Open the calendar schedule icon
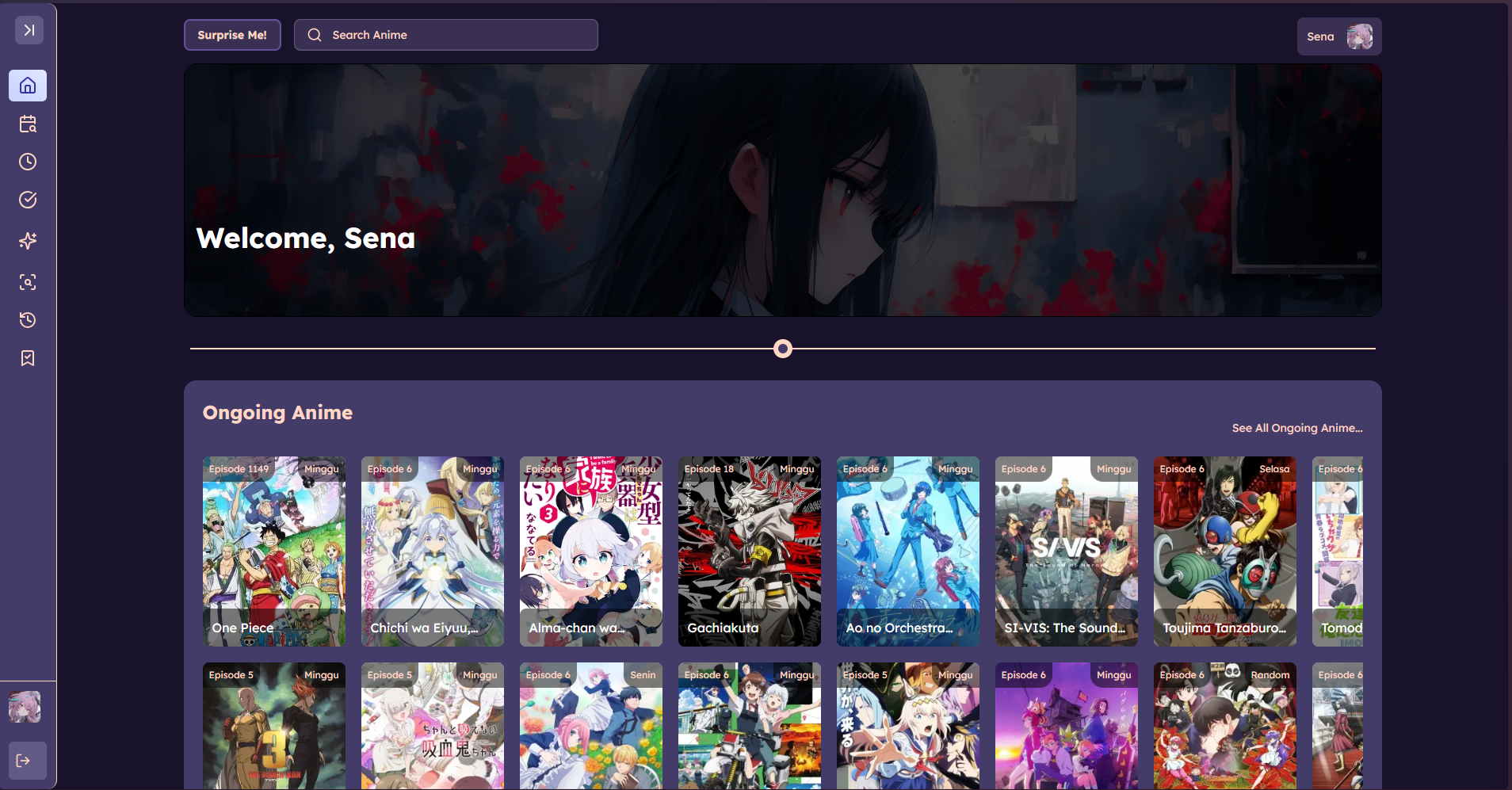Viewport: 1512px width, 790px height. click(28, 124)
